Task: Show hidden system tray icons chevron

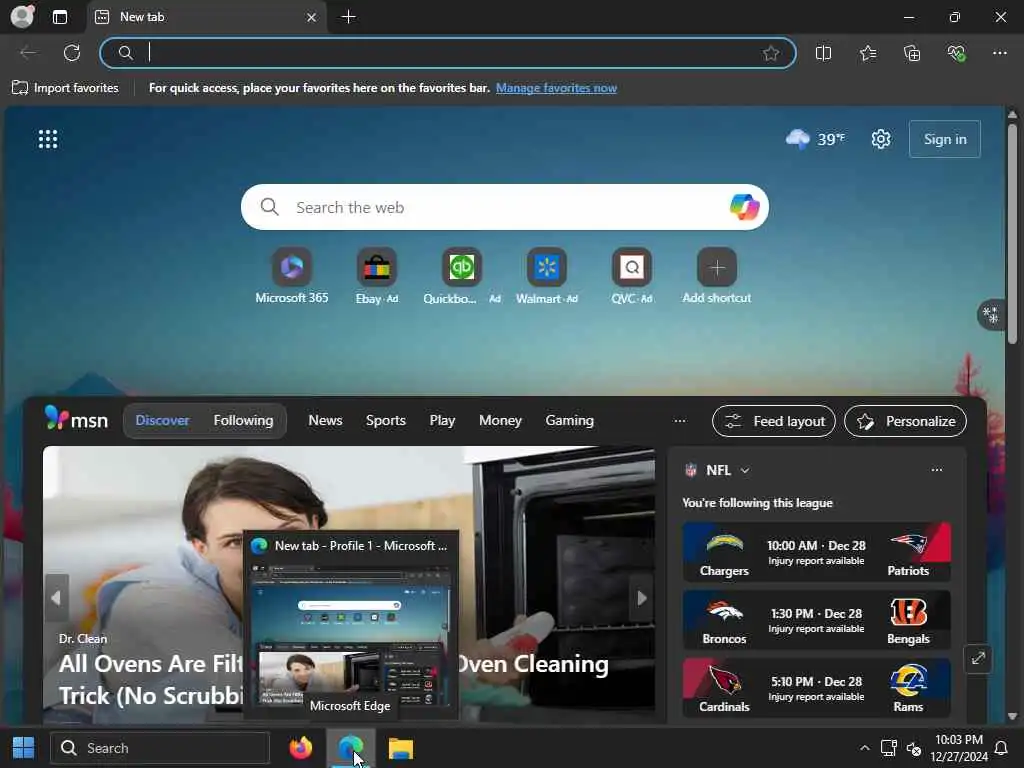Action: click(865, 748)
